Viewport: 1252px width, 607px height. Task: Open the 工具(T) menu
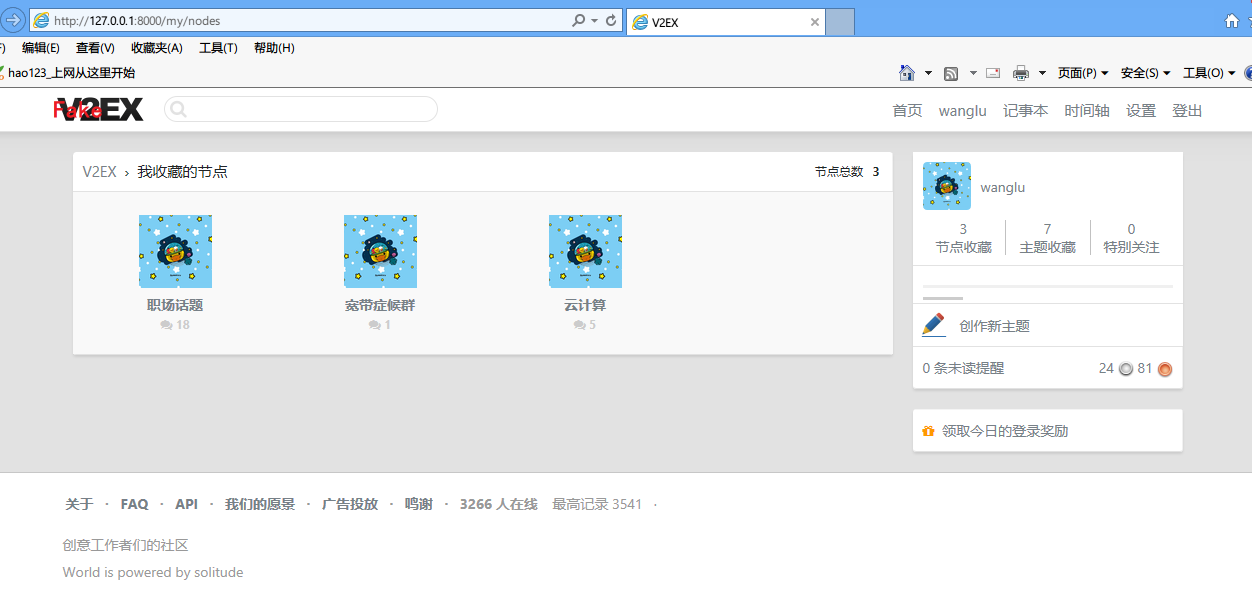[218, 48]
